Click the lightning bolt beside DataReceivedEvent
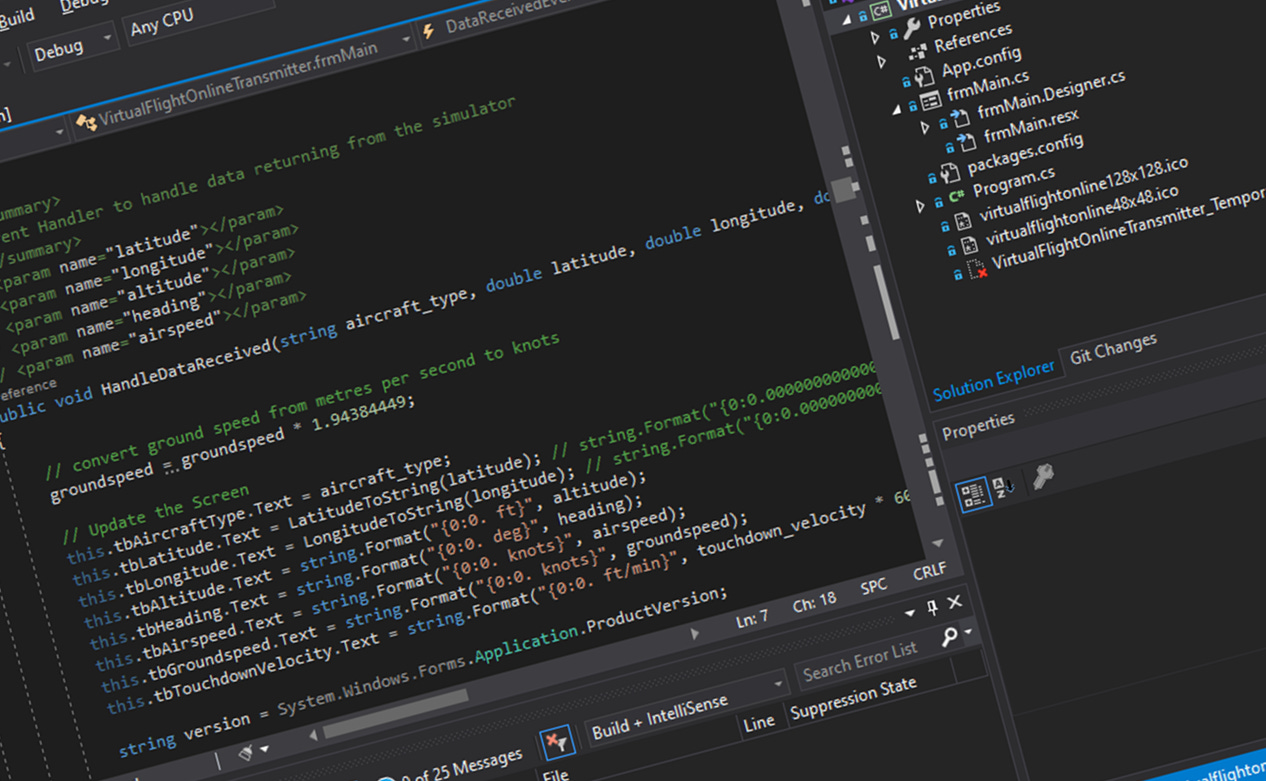Viewport: 1266px width, 781px height. pyautogui.click(x=427, y=32)
